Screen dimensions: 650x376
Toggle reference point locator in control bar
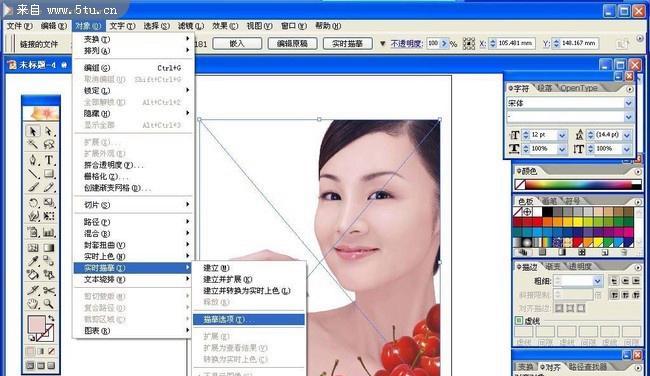point(468,44)
